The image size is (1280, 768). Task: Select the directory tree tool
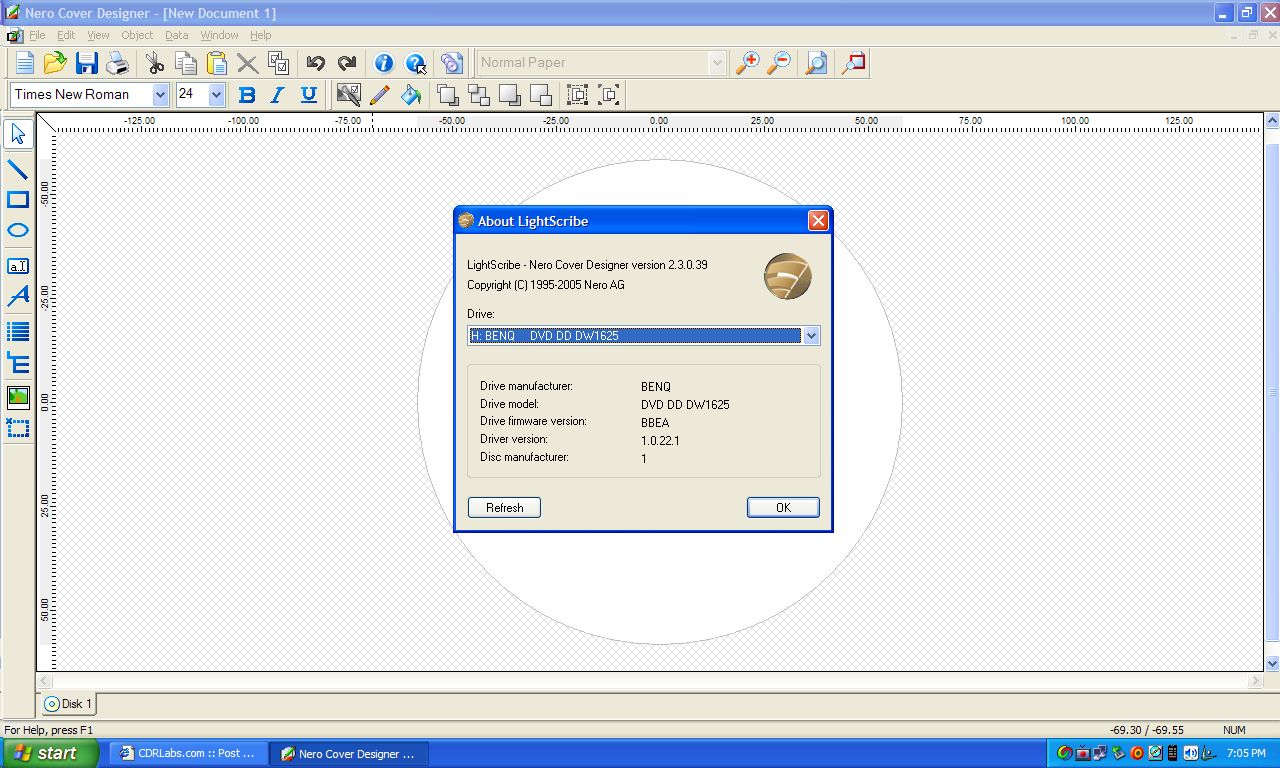[18, 363]
